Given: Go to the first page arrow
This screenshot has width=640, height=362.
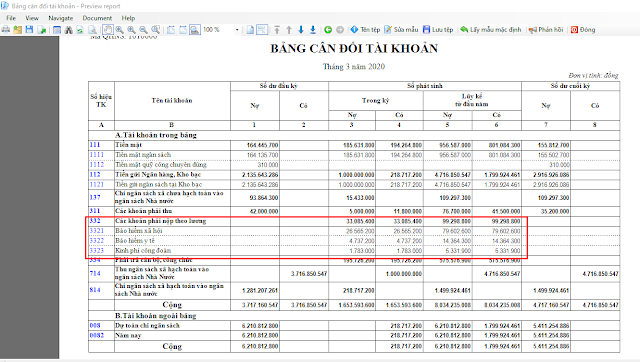Looking at the screenshot, I should pyautogui.click(x=277, y=30).
